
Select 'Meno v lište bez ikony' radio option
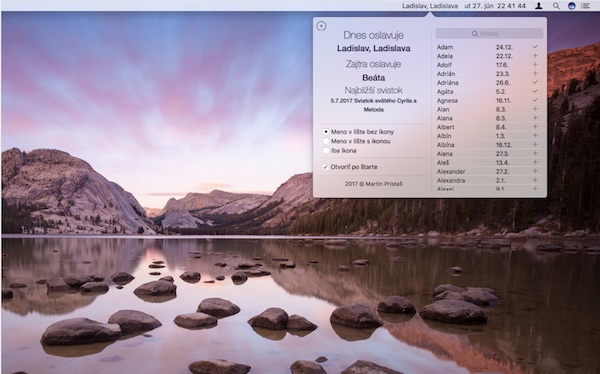326,132
